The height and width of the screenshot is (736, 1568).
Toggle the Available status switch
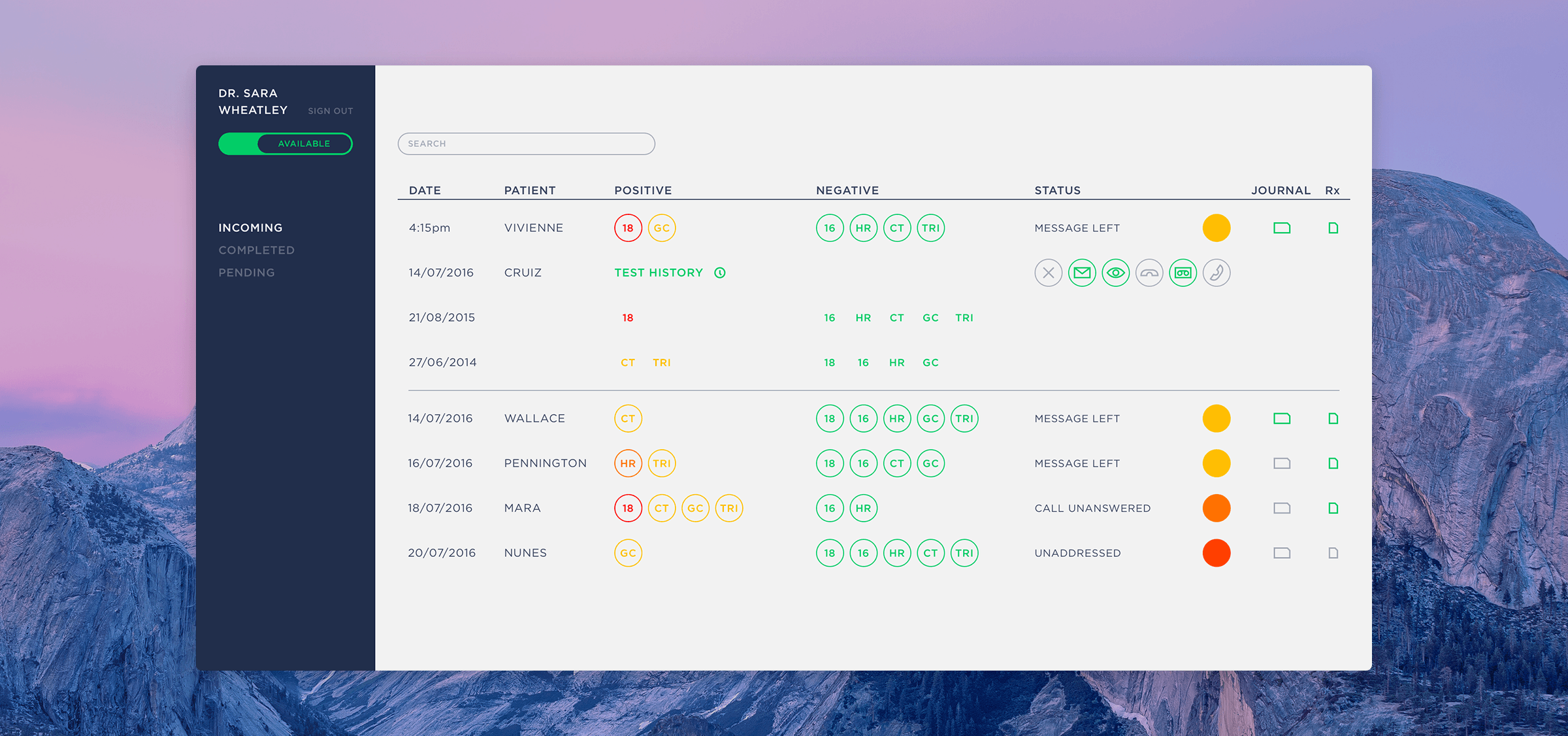(286, 144)
